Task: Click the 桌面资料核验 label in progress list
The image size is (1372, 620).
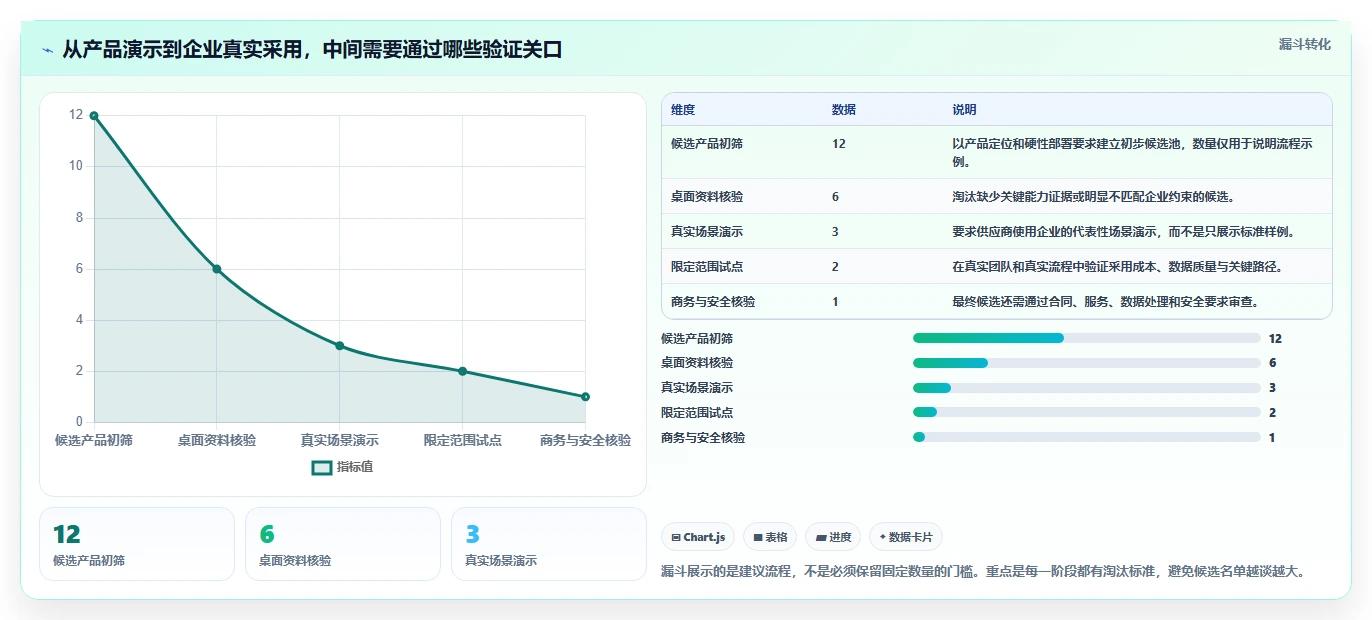Action: 697,363
